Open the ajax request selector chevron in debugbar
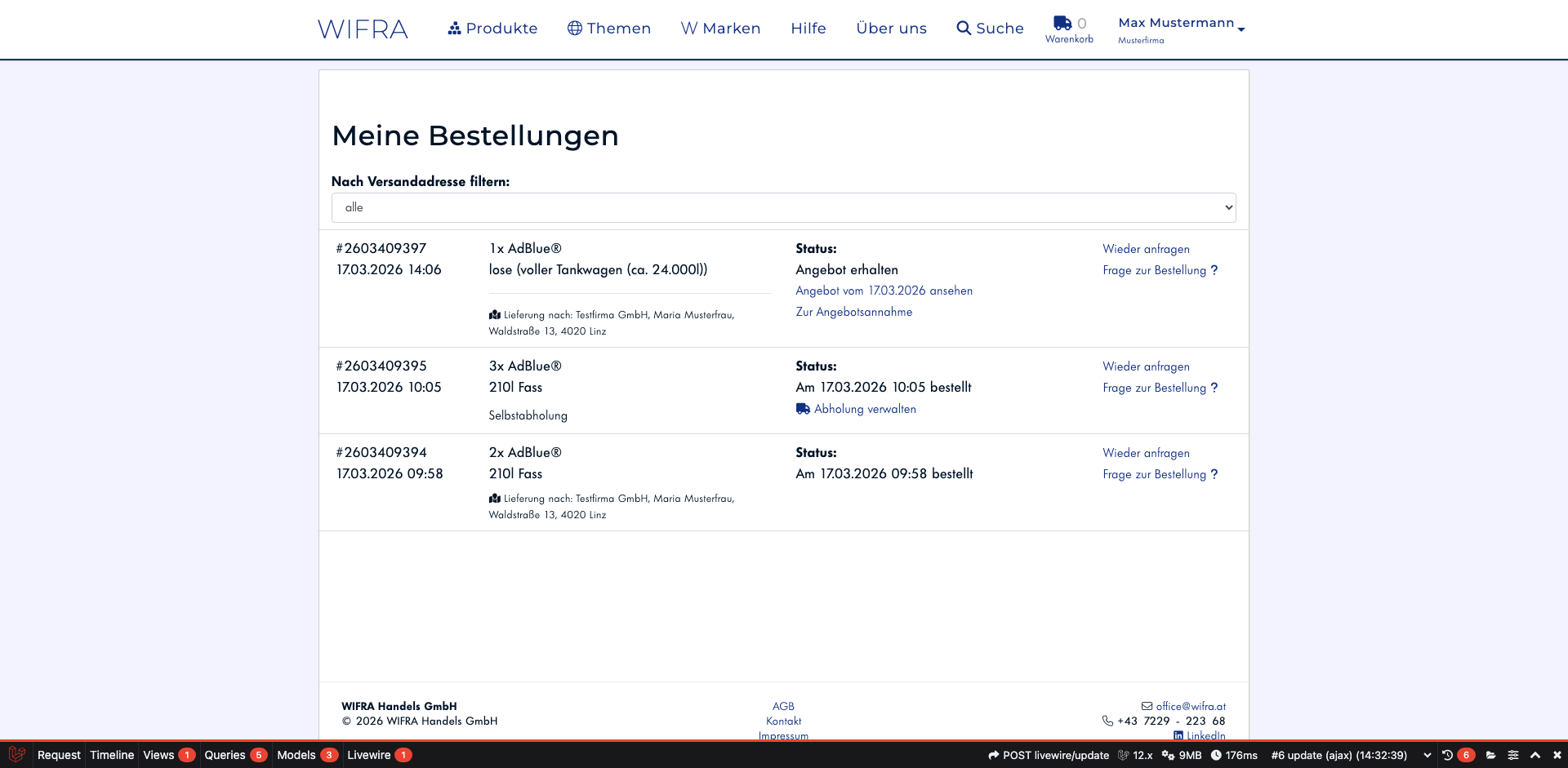The height and width of the screenshot is (768, 1568). [x=1428, y=755]
